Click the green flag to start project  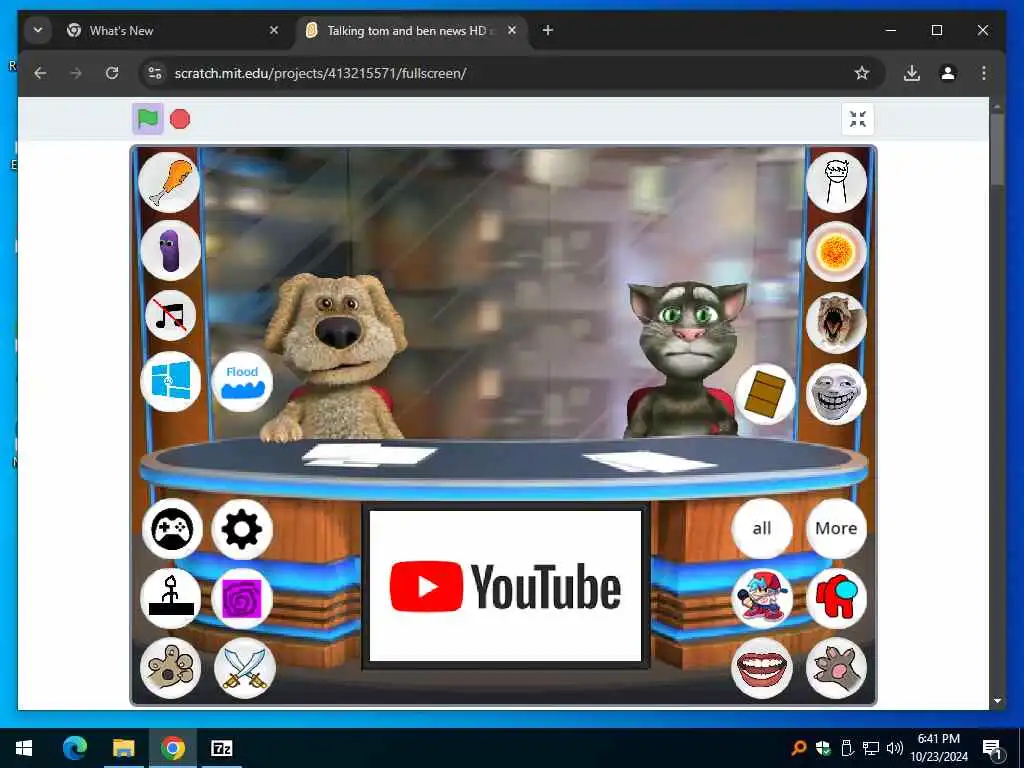tap(148, 119)
